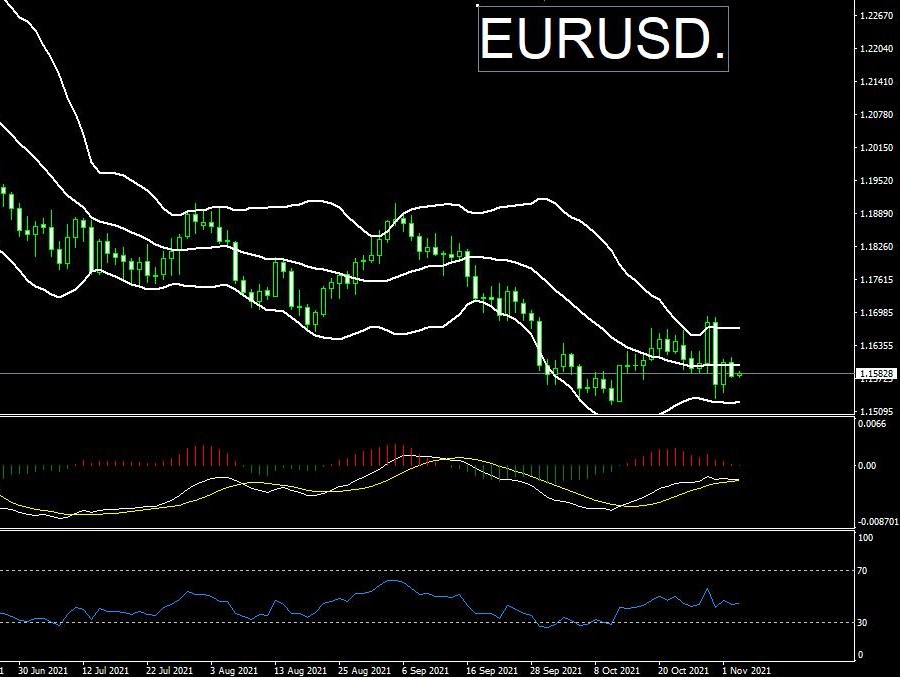The image size is (900, 677).
Task: Select the 1.18890 price level on axis
Action: pos(876,214)
